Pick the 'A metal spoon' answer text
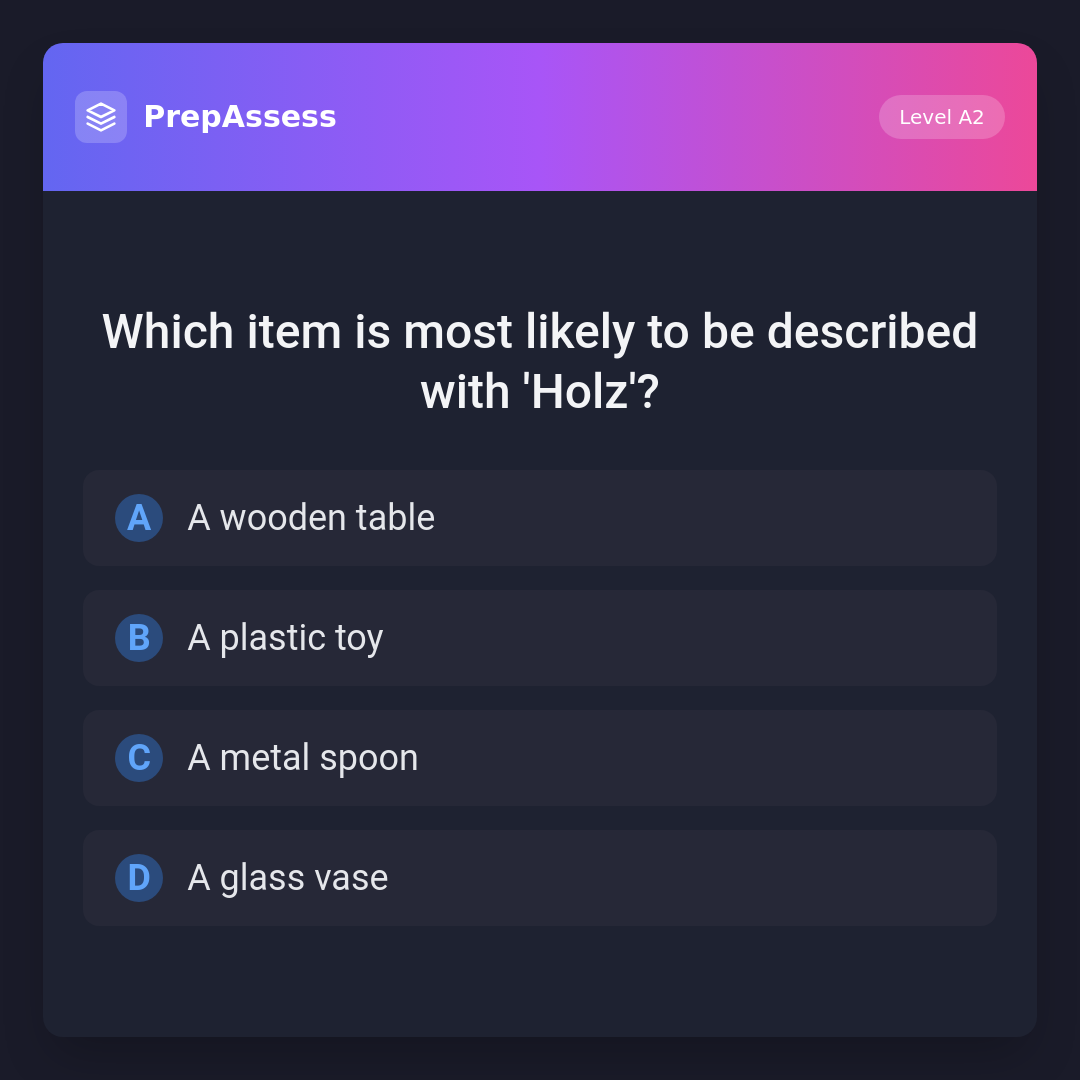Screen dimensions: 1080x1080 click(303, 758)
